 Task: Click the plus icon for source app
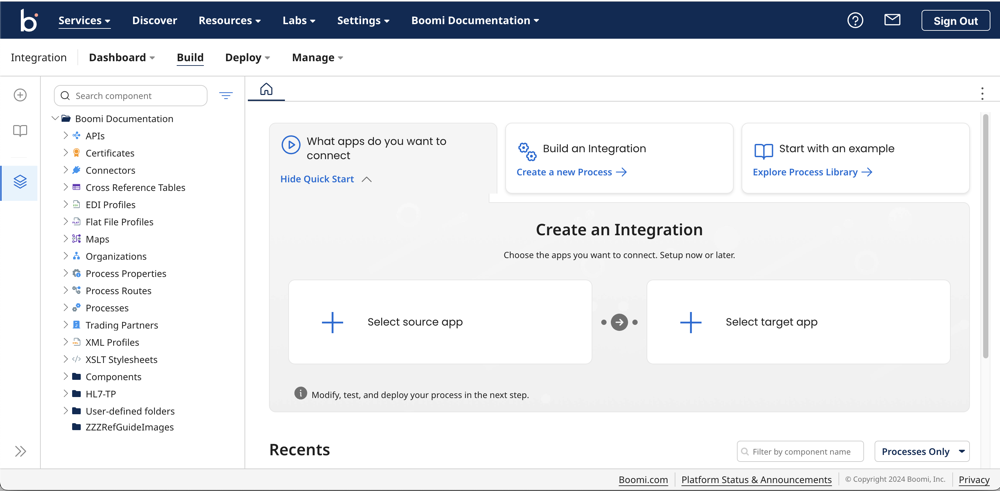click(332, 322)
